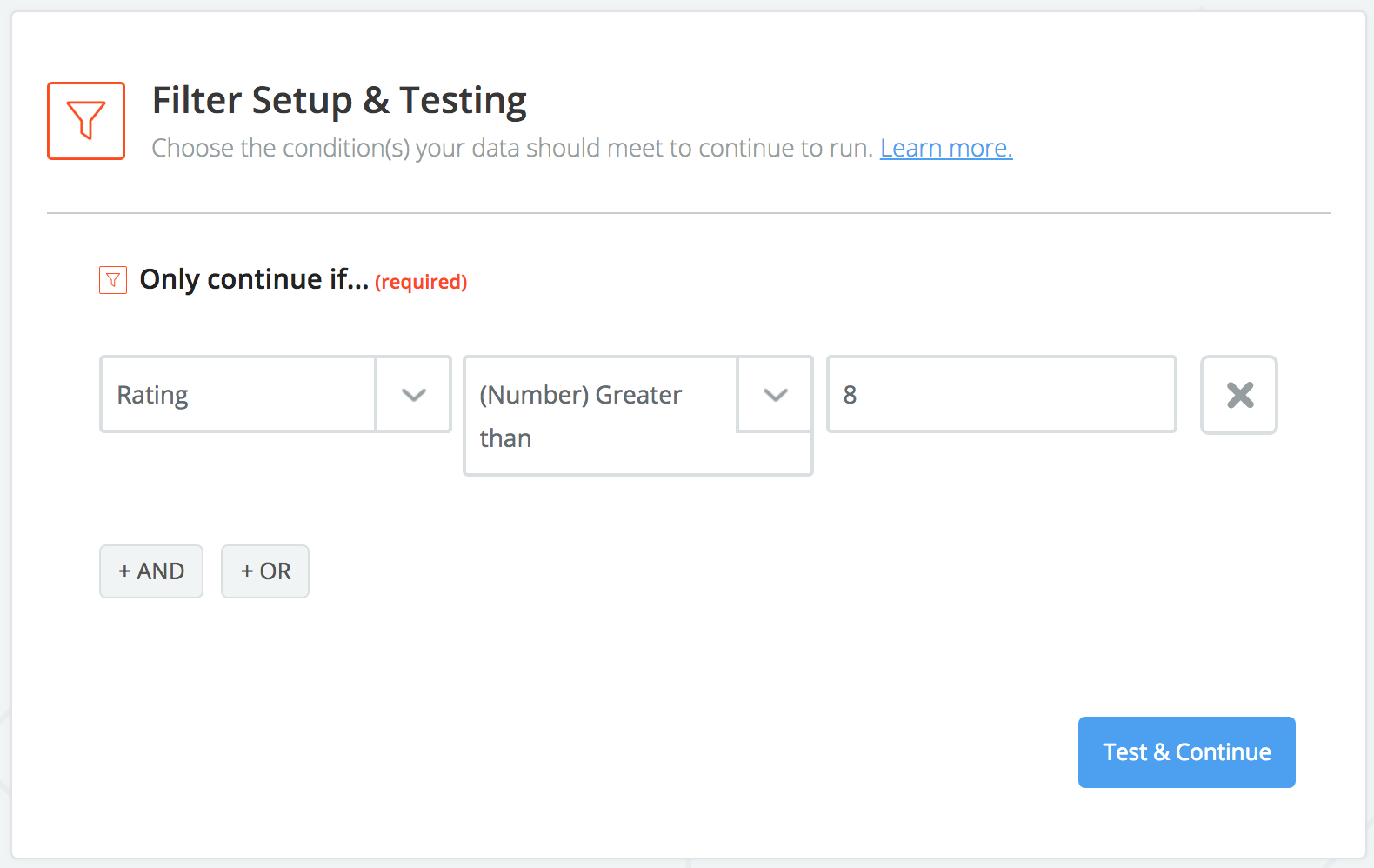Click the Rating text in the field box
The image size is (1374, 868).
pos(152,394)
